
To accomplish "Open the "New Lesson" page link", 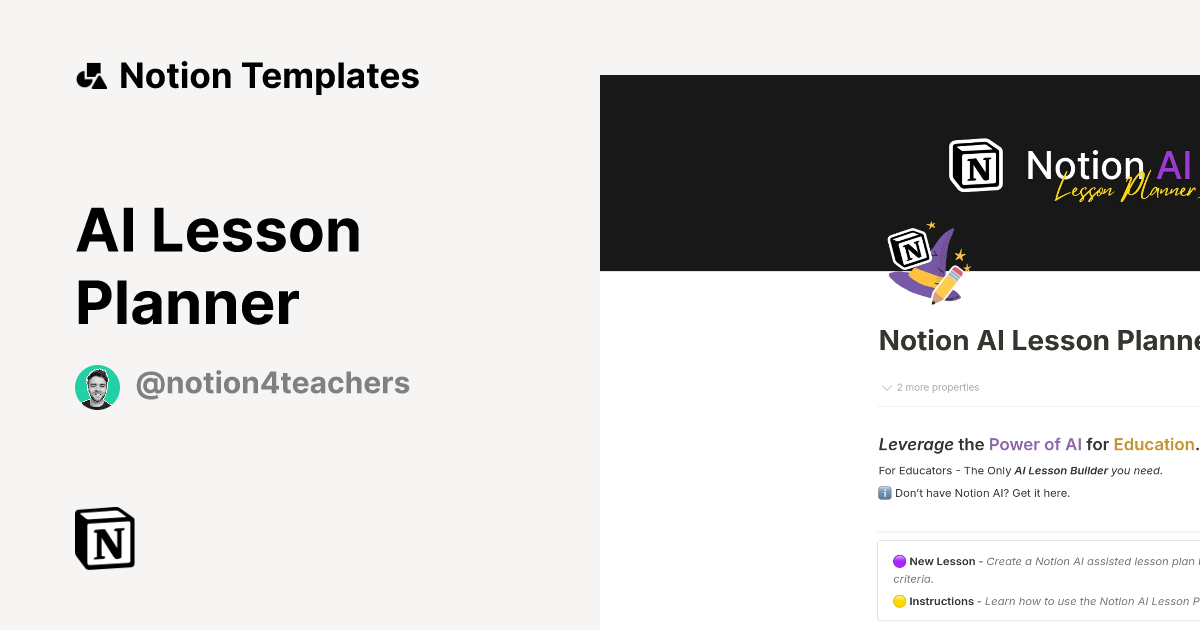I will 942,562.
